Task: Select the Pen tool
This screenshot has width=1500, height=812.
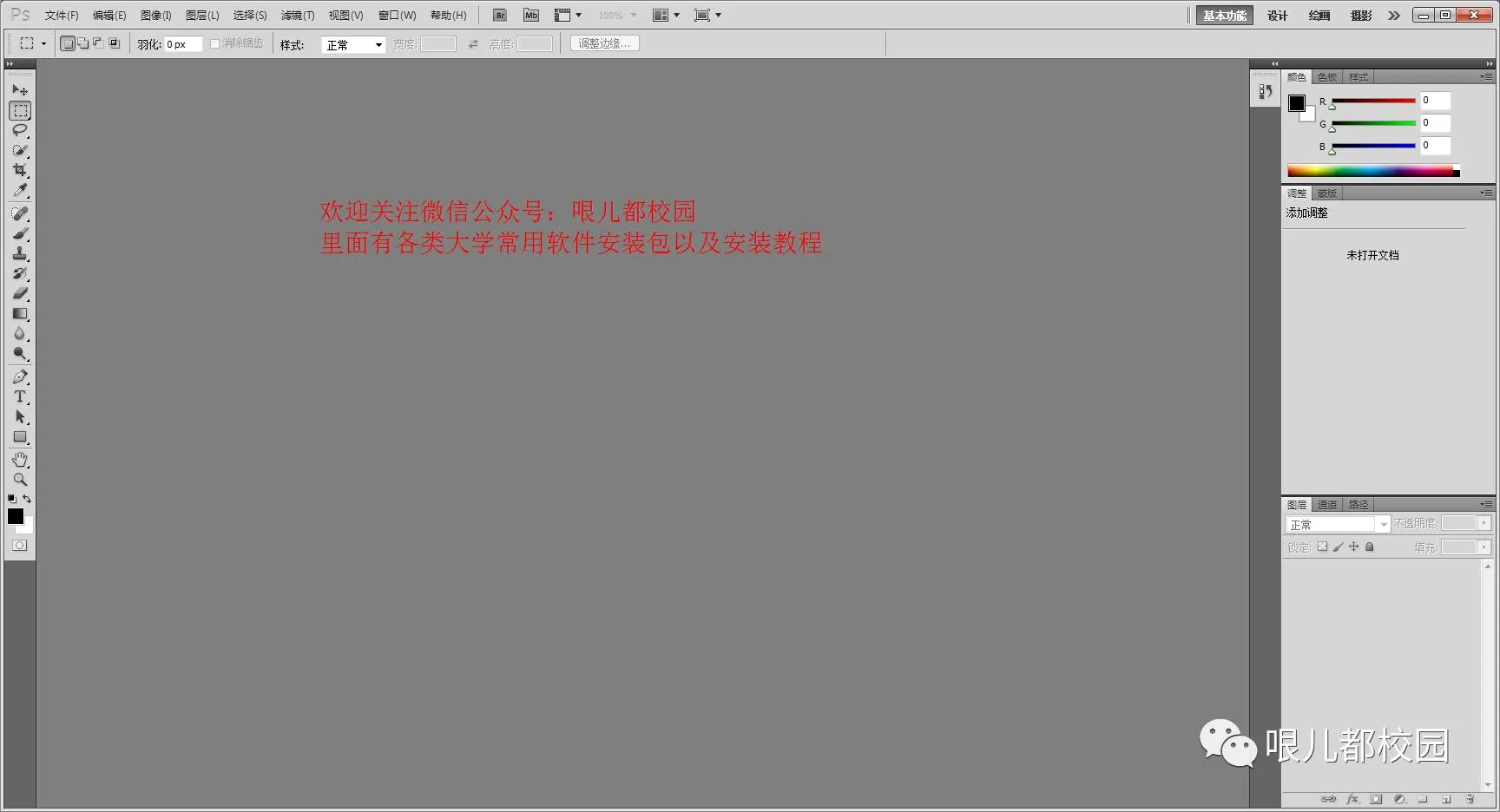Action: pos(20,377)
